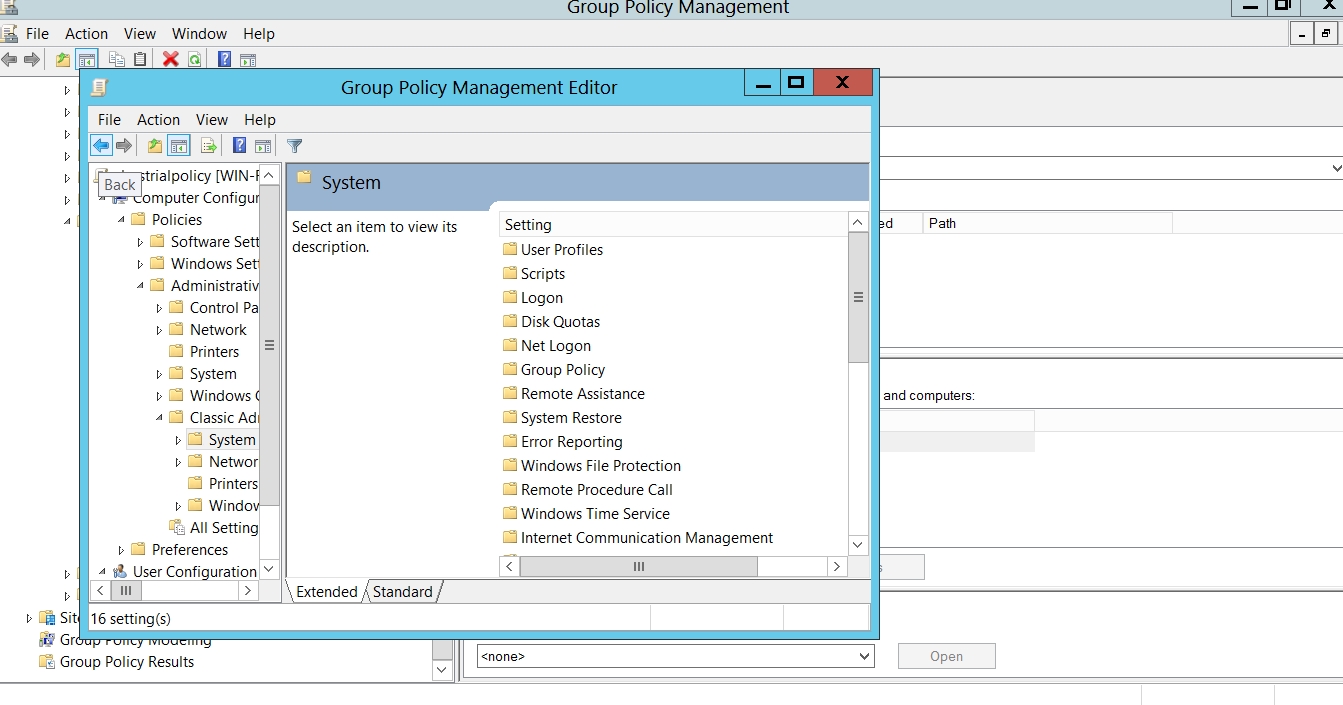Click the settings list horizontal scrollbar thumb
This screenshot has width=1343, height=705.
(638, 567)
